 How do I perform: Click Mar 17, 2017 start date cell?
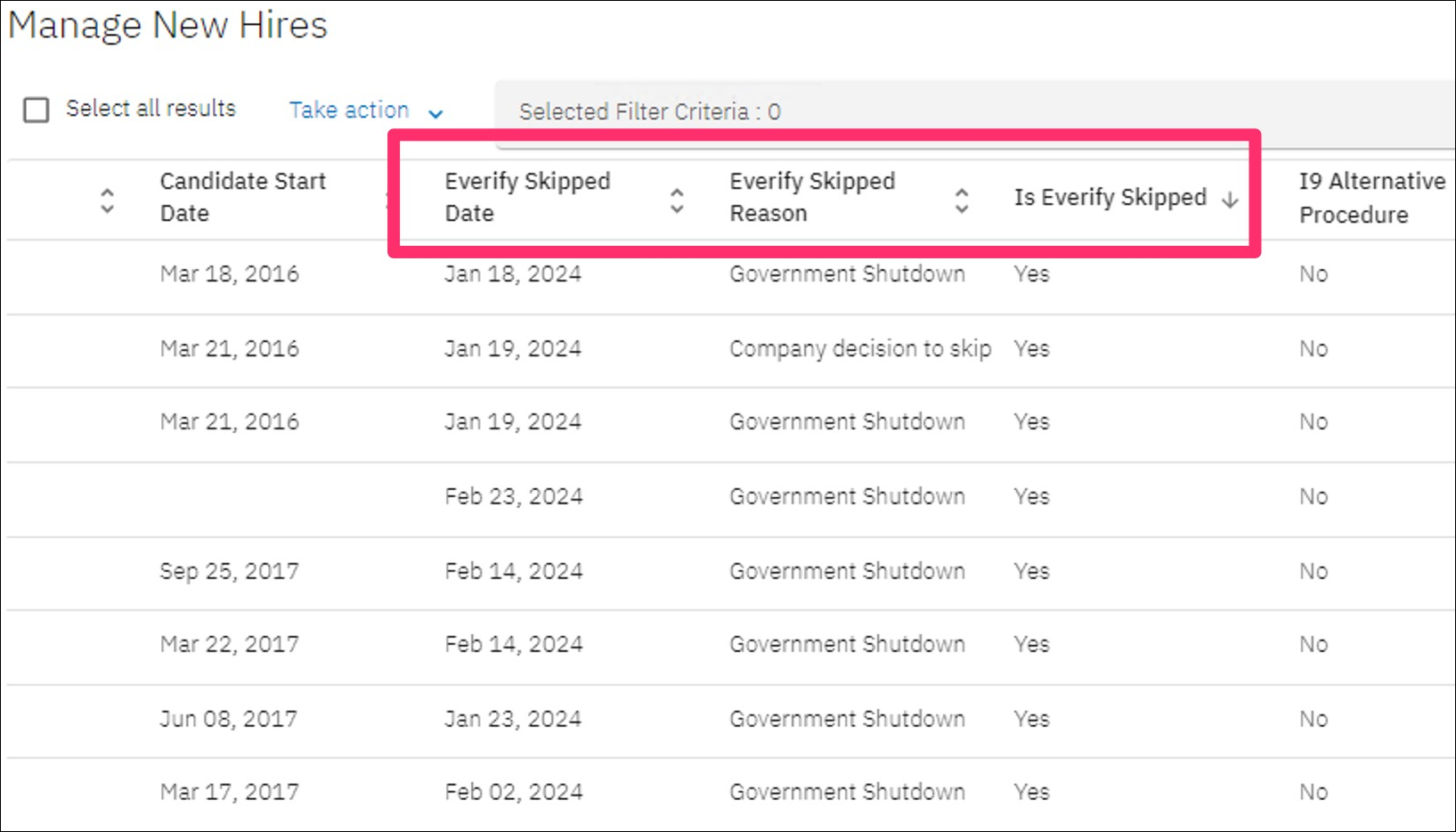(230, 792)
